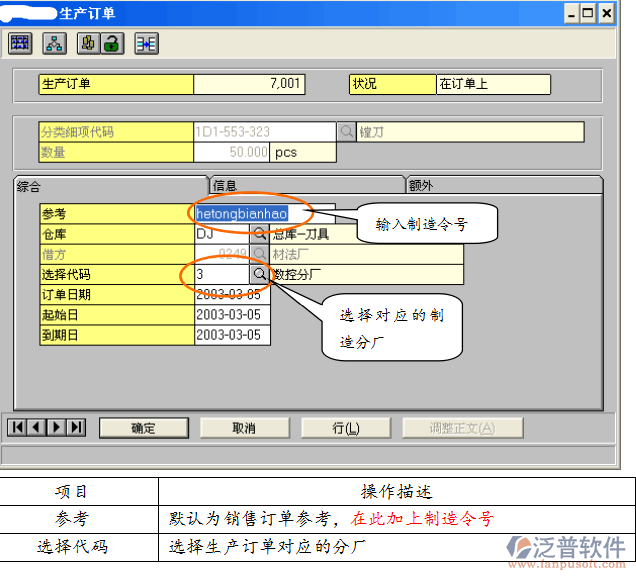Click table header 操作描述
Screen dimensions: 636x580
396,492
